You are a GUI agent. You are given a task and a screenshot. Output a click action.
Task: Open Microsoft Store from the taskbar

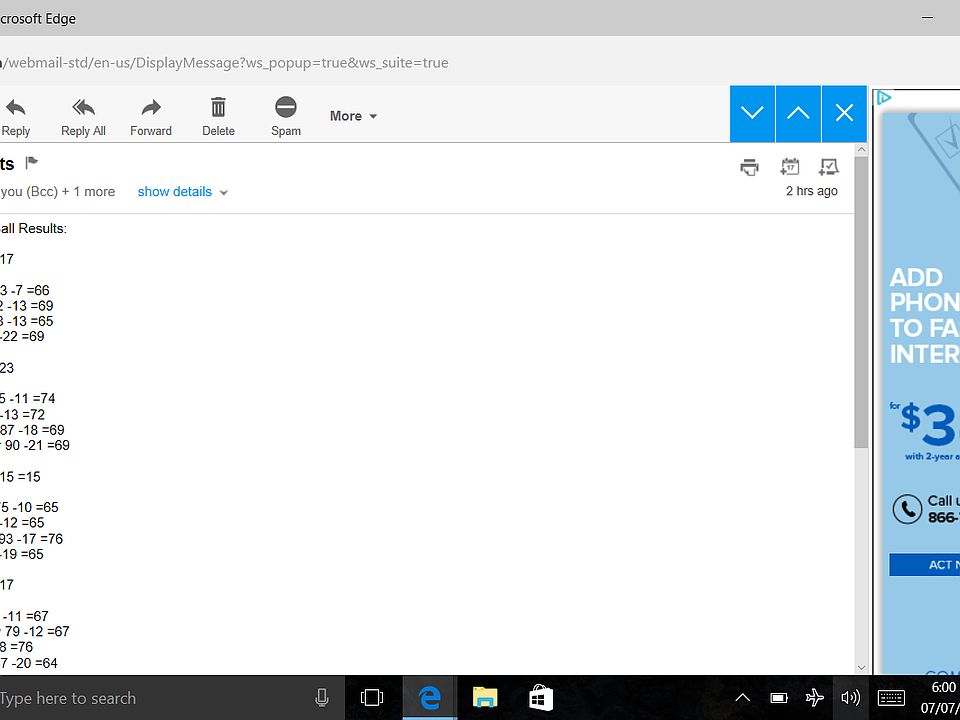(541, 698)
